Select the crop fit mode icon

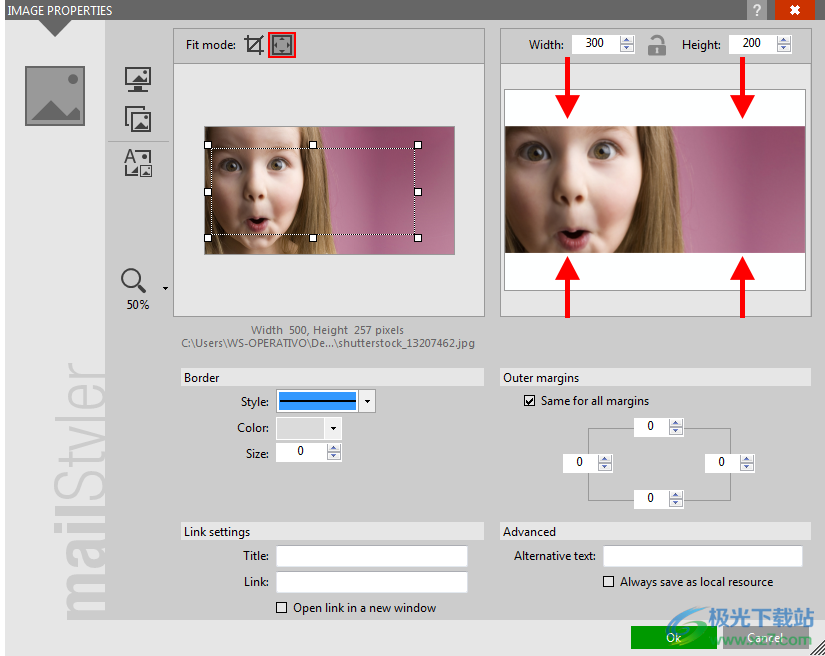point(254,45)
